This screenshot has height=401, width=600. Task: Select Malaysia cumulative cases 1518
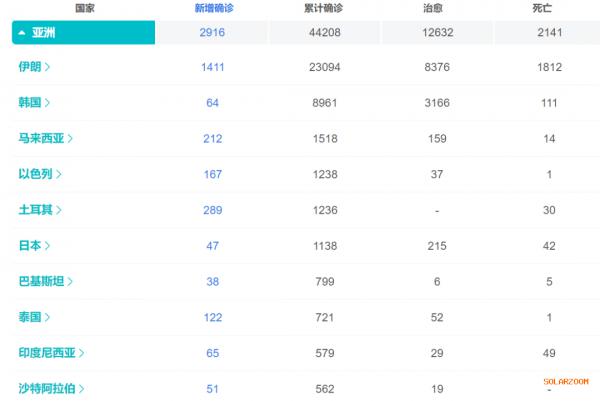tap(325, 139)
